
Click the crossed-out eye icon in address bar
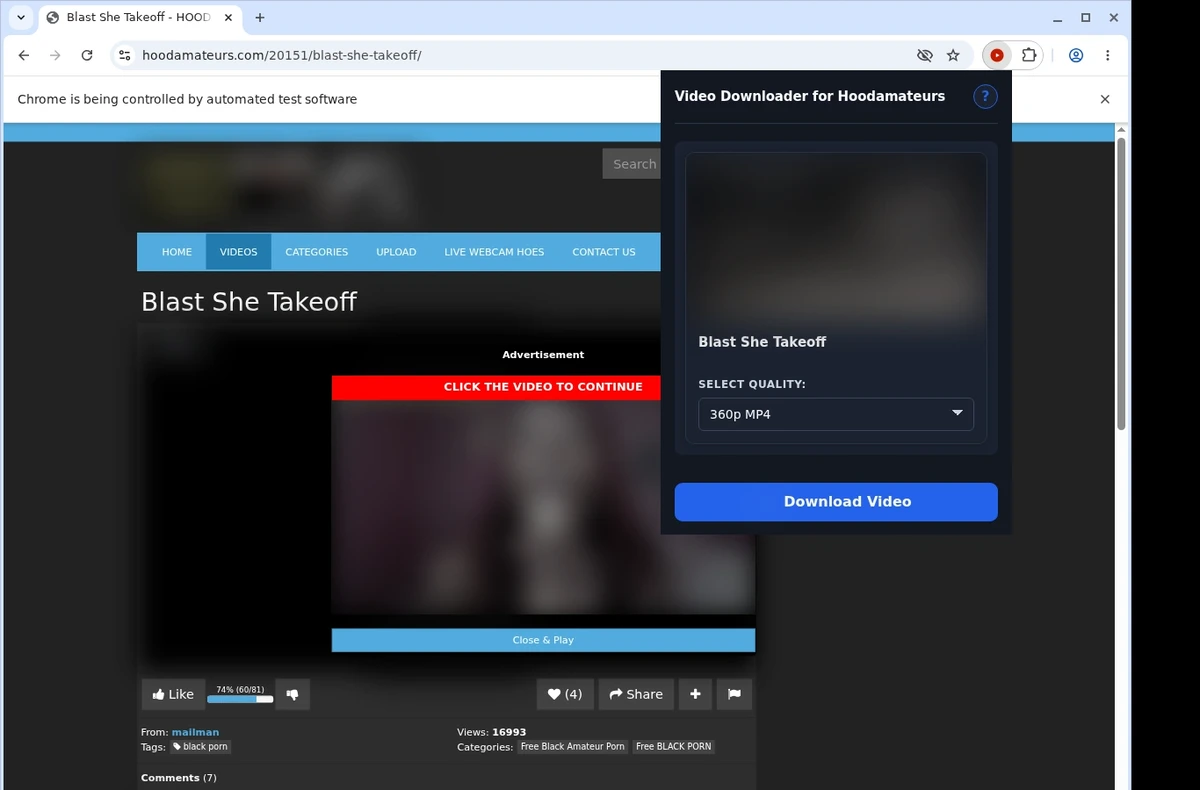924,55
